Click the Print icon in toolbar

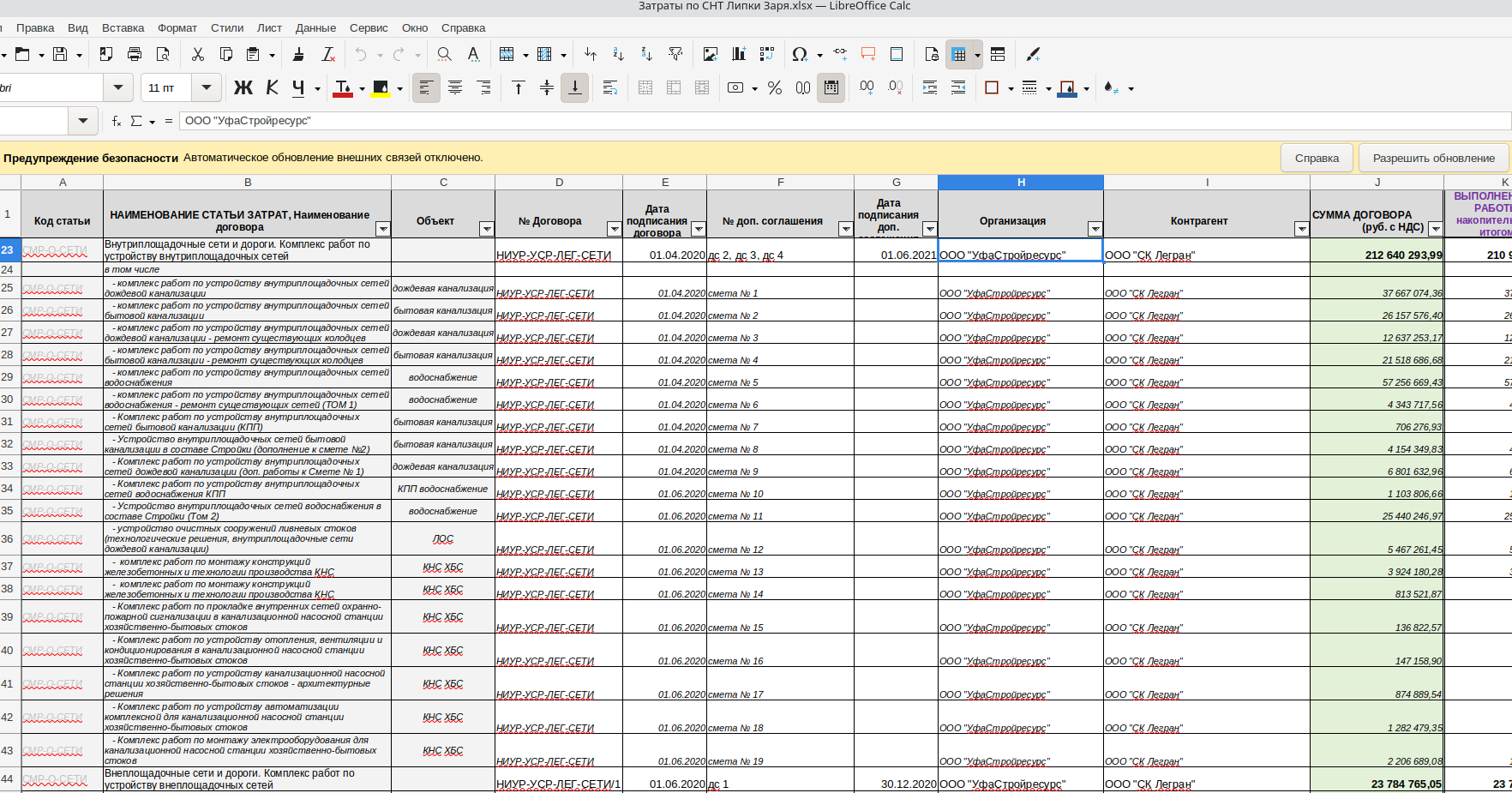click(135, 54)
